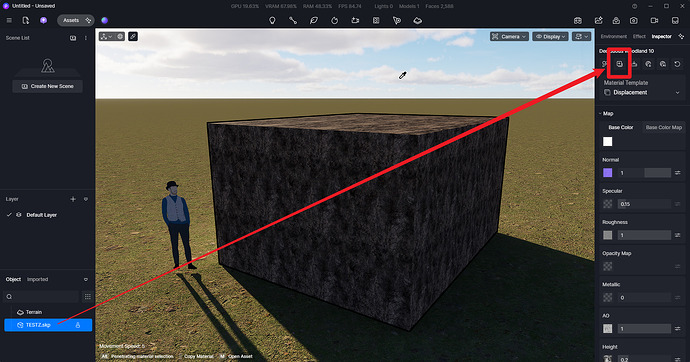This screenshot has width=690, height=362.
Task: Click the Specular map thumbnail
Action: [607, 204]
